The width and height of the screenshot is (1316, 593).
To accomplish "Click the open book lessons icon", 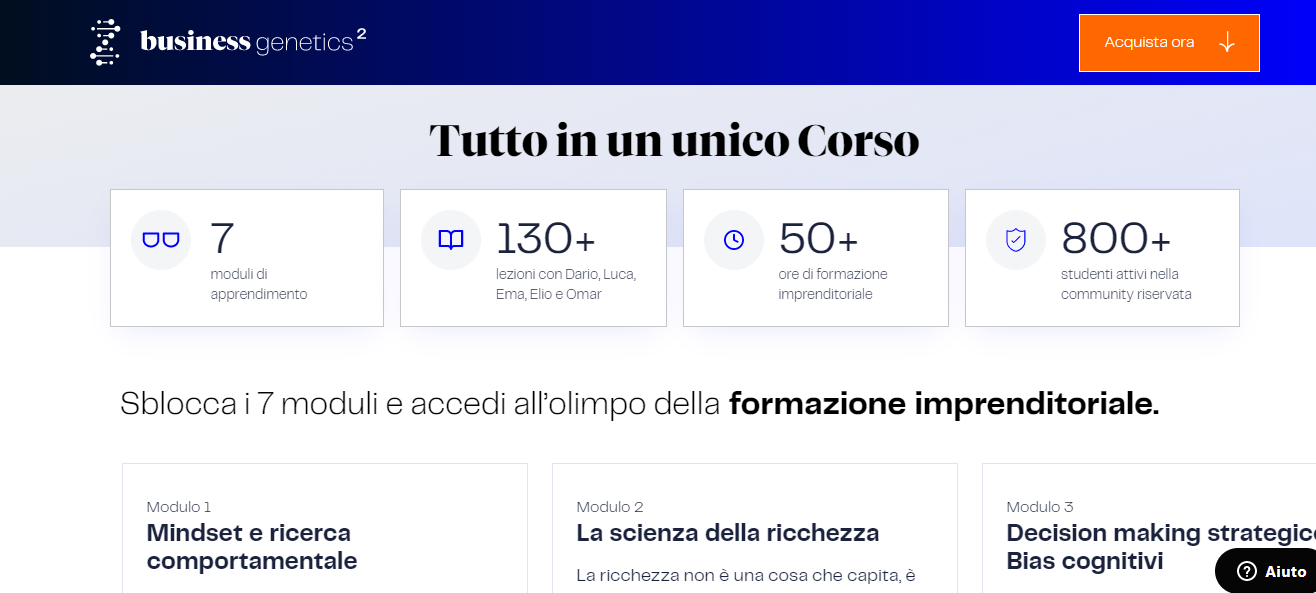I will tap(451, 240).
